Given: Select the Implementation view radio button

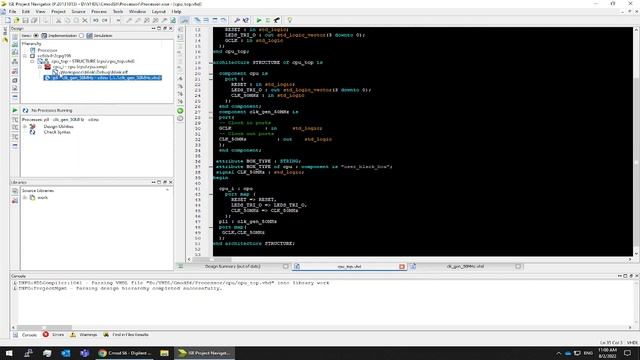Looking at the screenshot, I should 36,36.
